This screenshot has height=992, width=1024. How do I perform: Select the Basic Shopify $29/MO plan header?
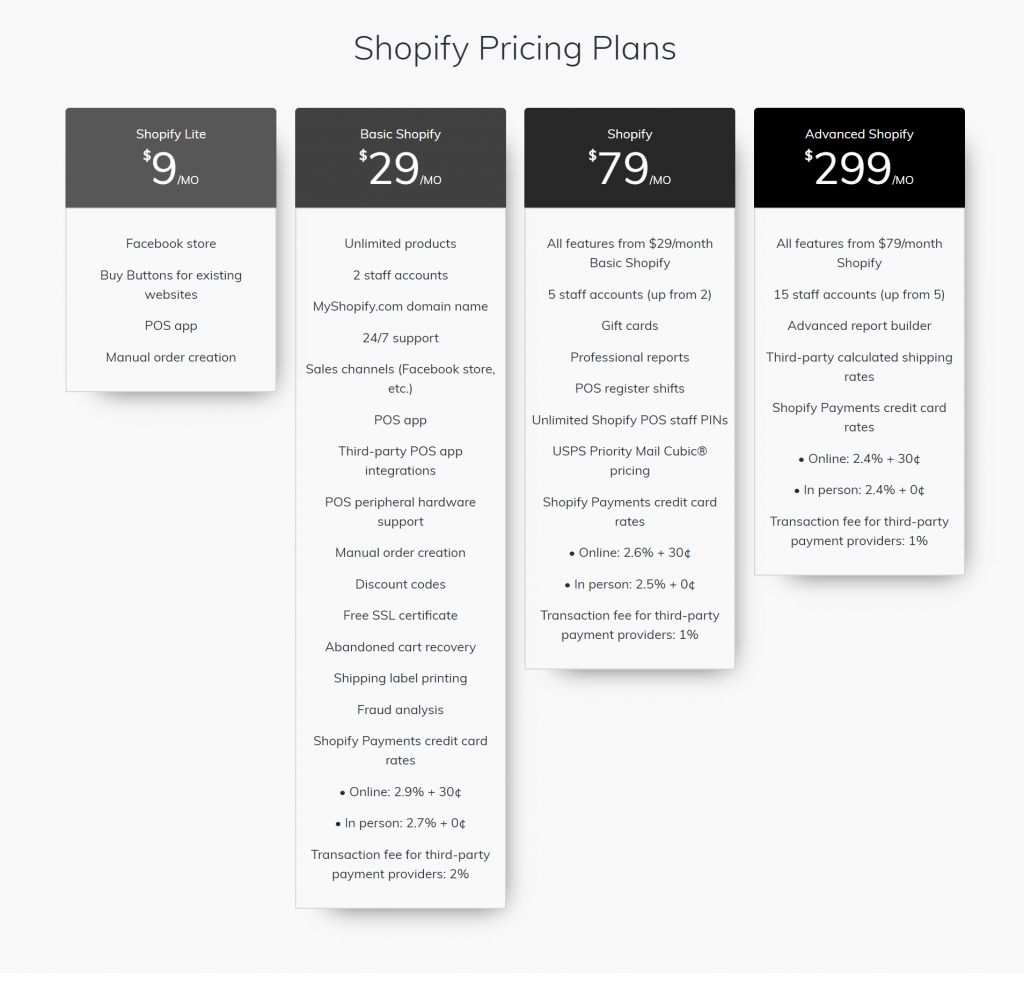[400, 158]
